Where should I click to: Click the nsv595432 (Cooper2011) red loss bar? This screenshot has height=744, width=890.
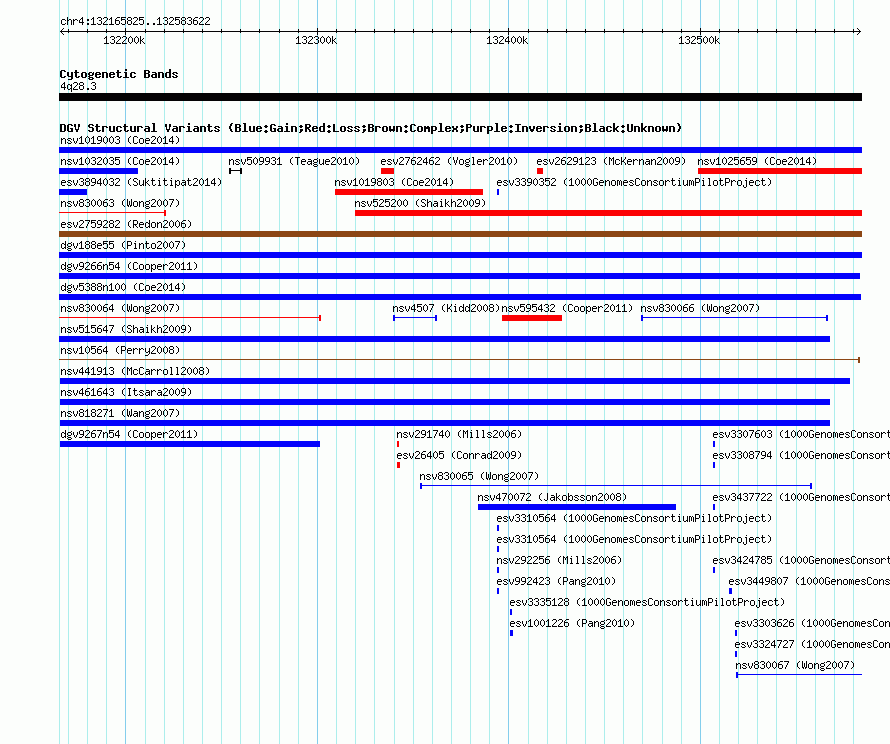[532, 318]
